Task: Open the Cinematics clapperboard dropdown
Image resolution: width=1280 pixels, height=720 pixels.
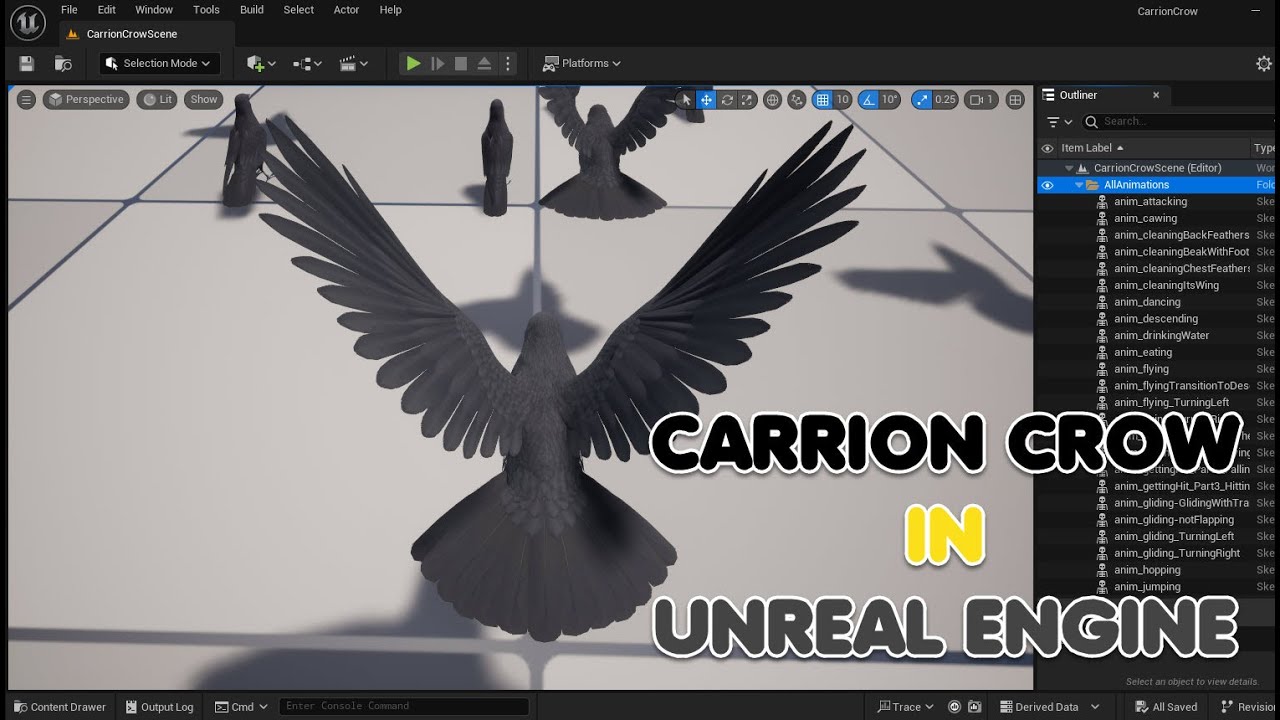Action: (353, 63)
